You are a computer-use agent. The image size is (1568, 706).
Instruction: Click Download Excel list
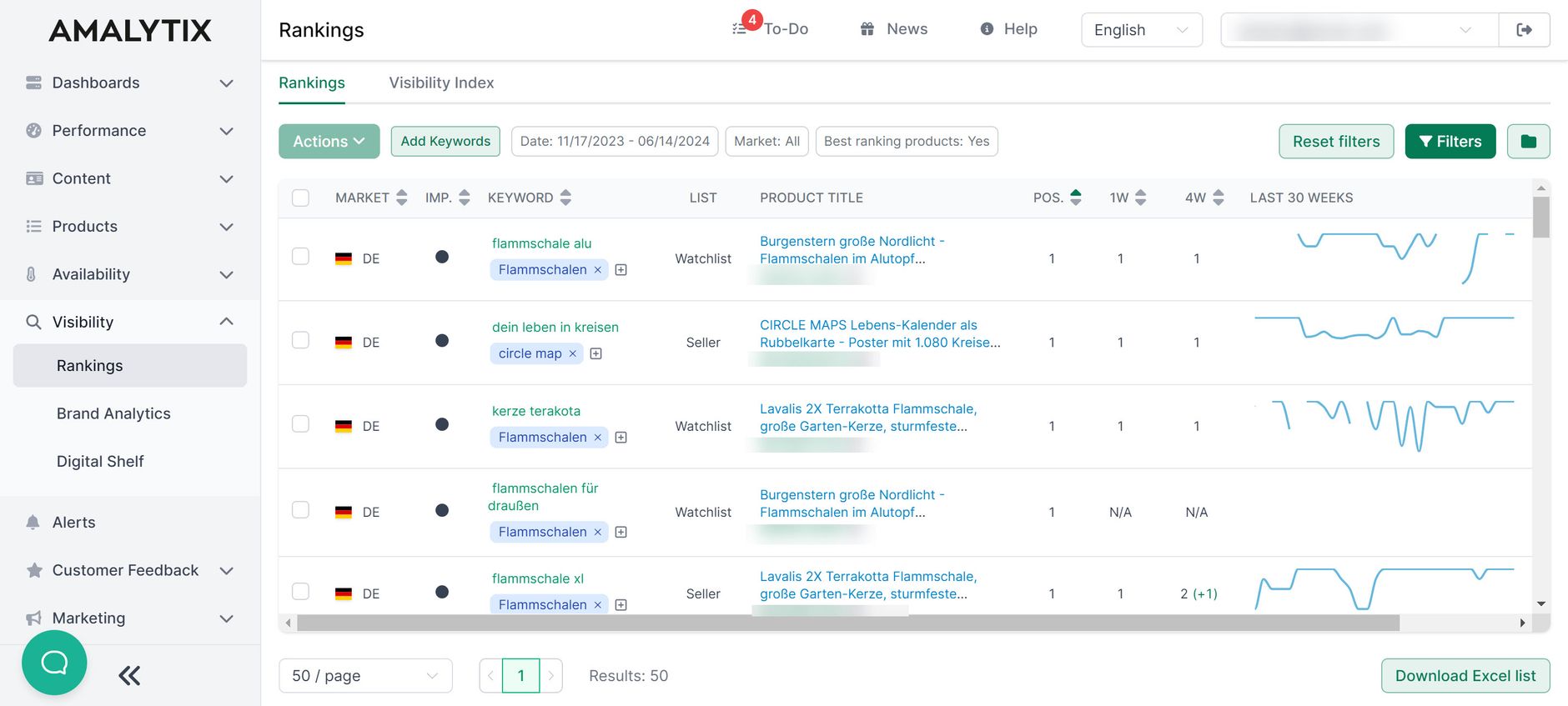pos(1465,676)
